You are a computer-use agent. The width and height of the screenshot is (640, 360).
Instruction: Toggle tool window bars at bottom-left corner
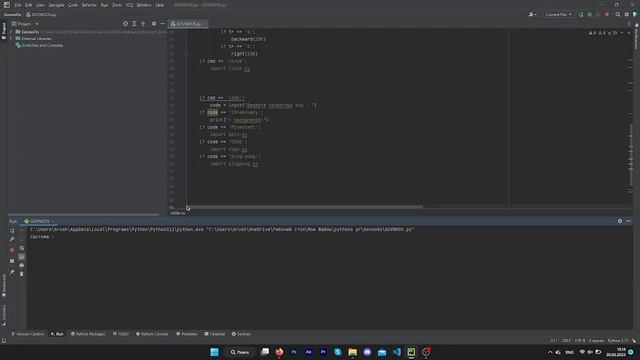click(x=4, y=340)
